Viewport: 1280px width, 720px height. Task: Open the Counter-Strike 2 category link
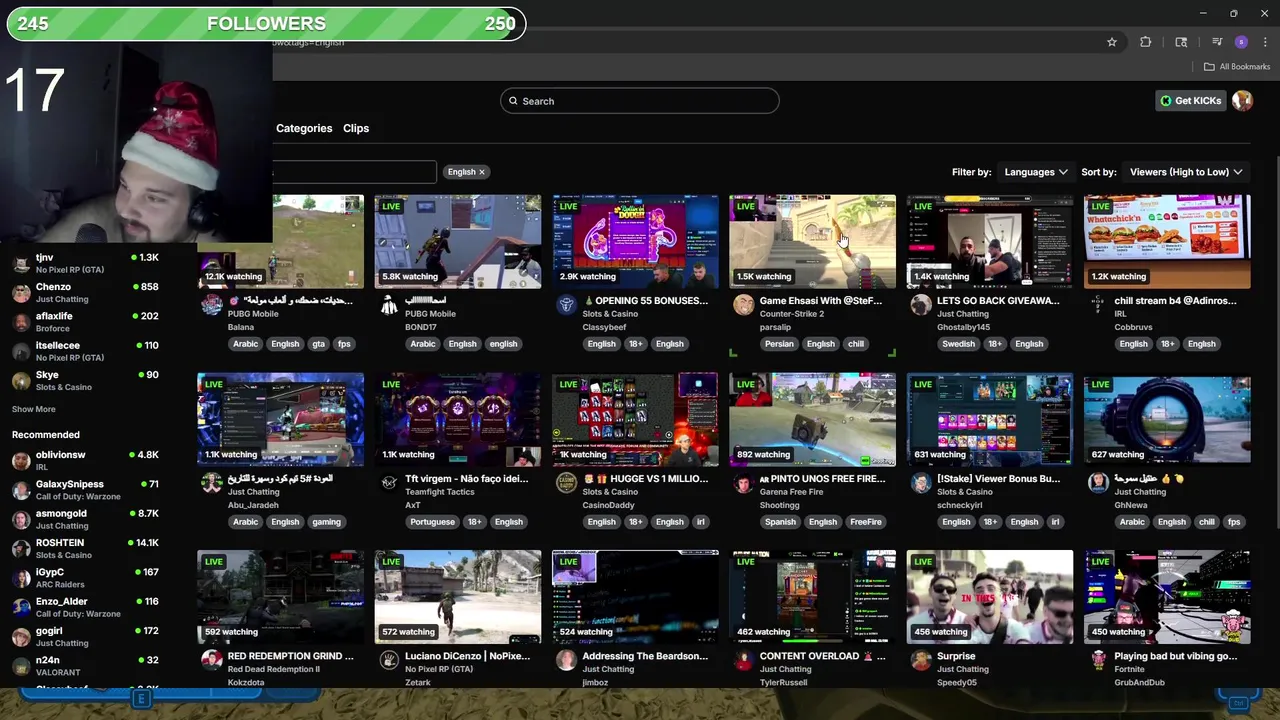pos(792,314)
